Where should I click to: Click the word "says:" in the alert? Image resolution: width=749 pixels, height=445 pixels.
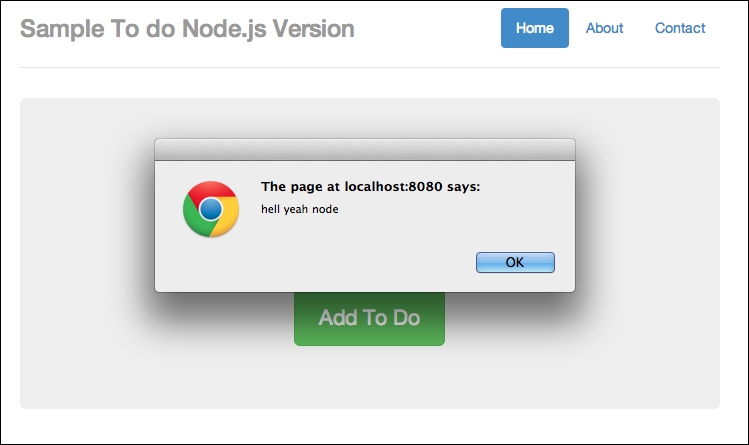(x=462, y=186)
